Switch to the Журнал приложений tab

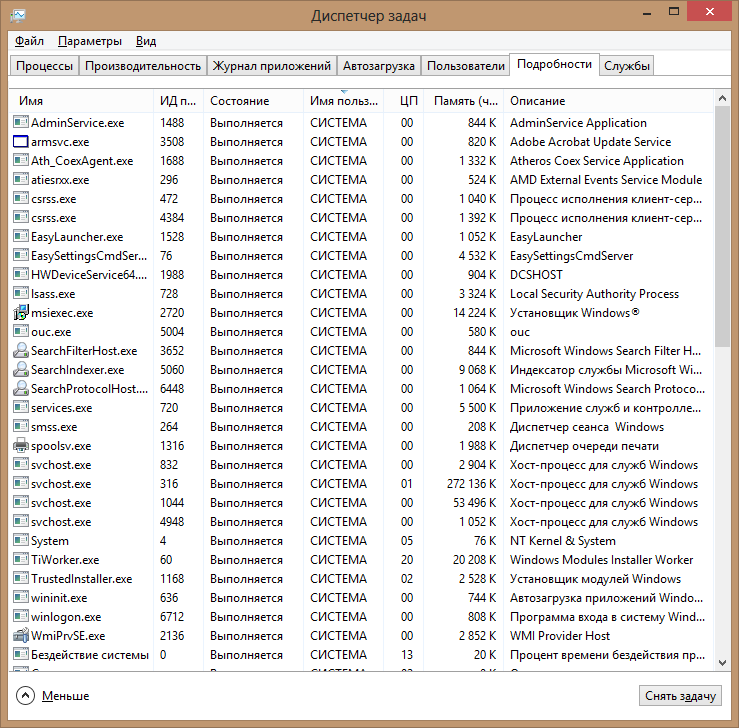(x=271, y=65)
